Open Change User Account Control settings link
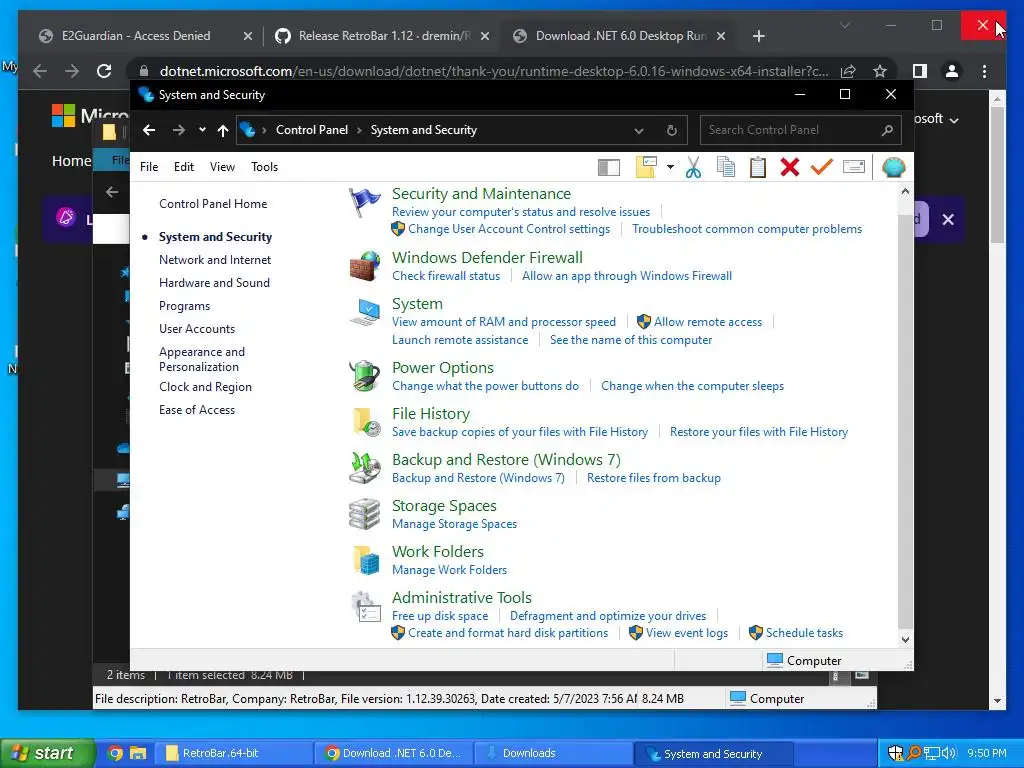The image size is (1024, 768). 509,229
